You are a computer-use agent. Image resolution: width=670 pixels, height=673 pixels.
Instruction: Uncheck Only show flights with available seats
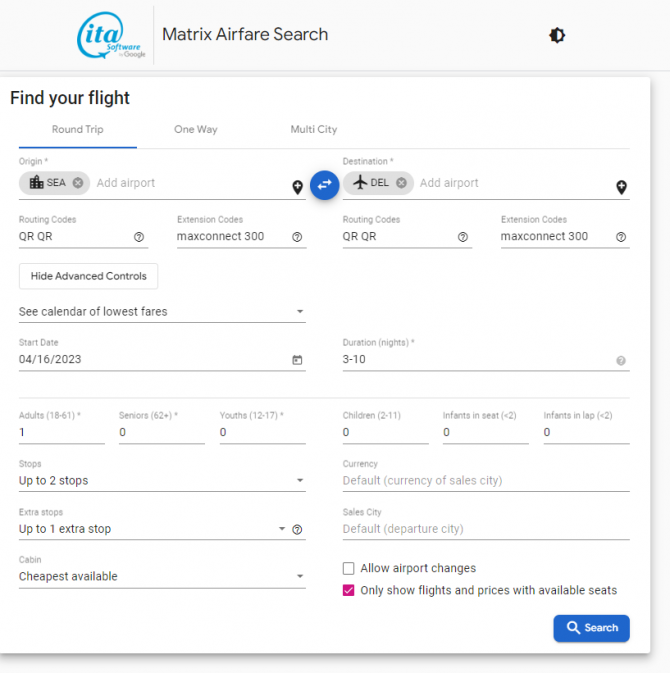click(348, 590)
